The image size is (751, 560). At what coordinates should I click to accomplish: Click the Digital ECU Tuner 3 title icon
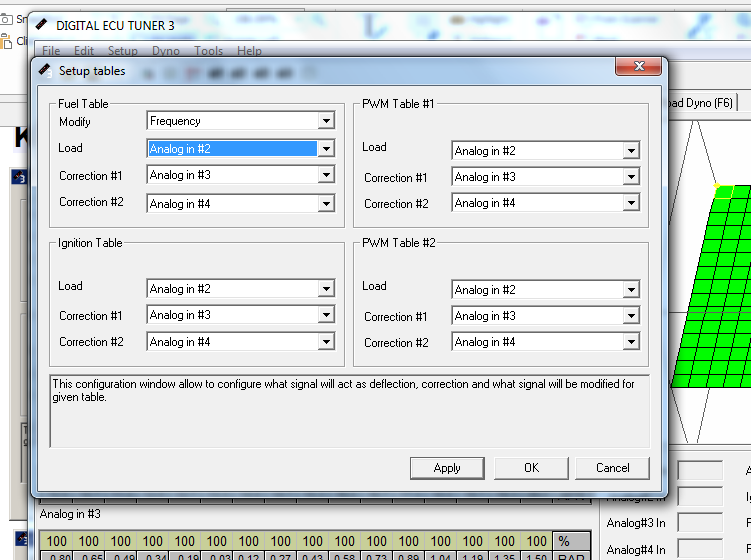(x=42, y=23)
